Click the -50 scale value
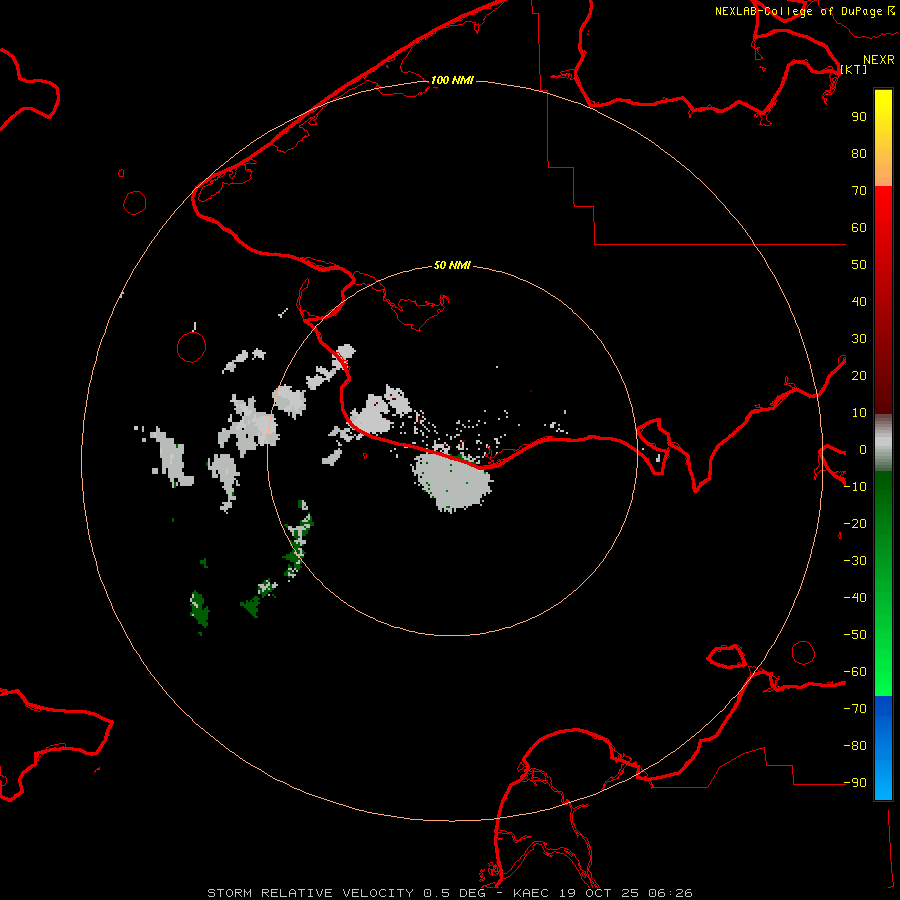Screen dimensions: 900x900 855,634
